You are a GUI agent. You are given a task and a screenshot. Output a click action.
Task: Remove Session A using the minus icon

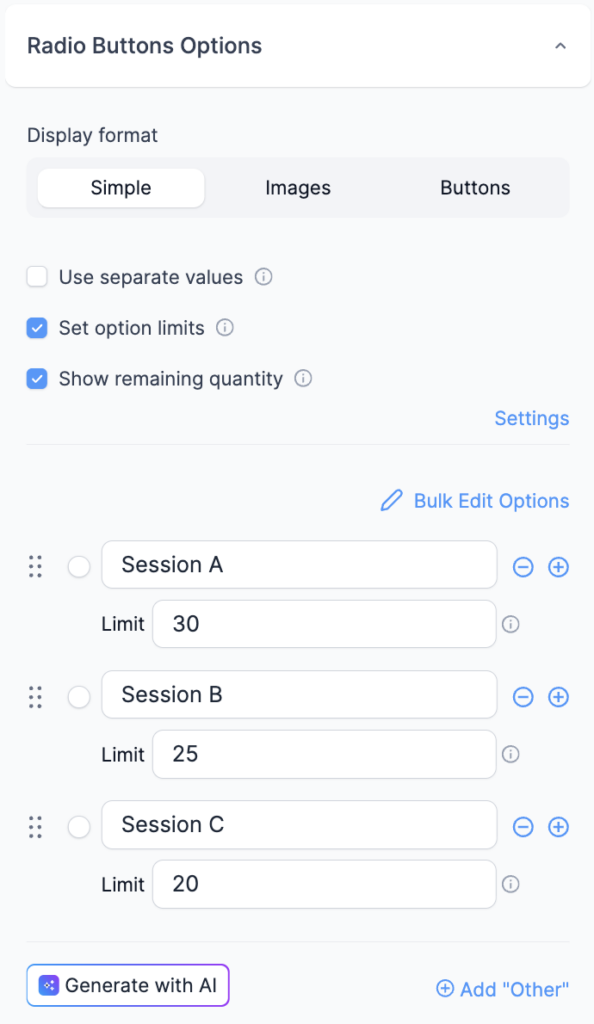[522, 566]
